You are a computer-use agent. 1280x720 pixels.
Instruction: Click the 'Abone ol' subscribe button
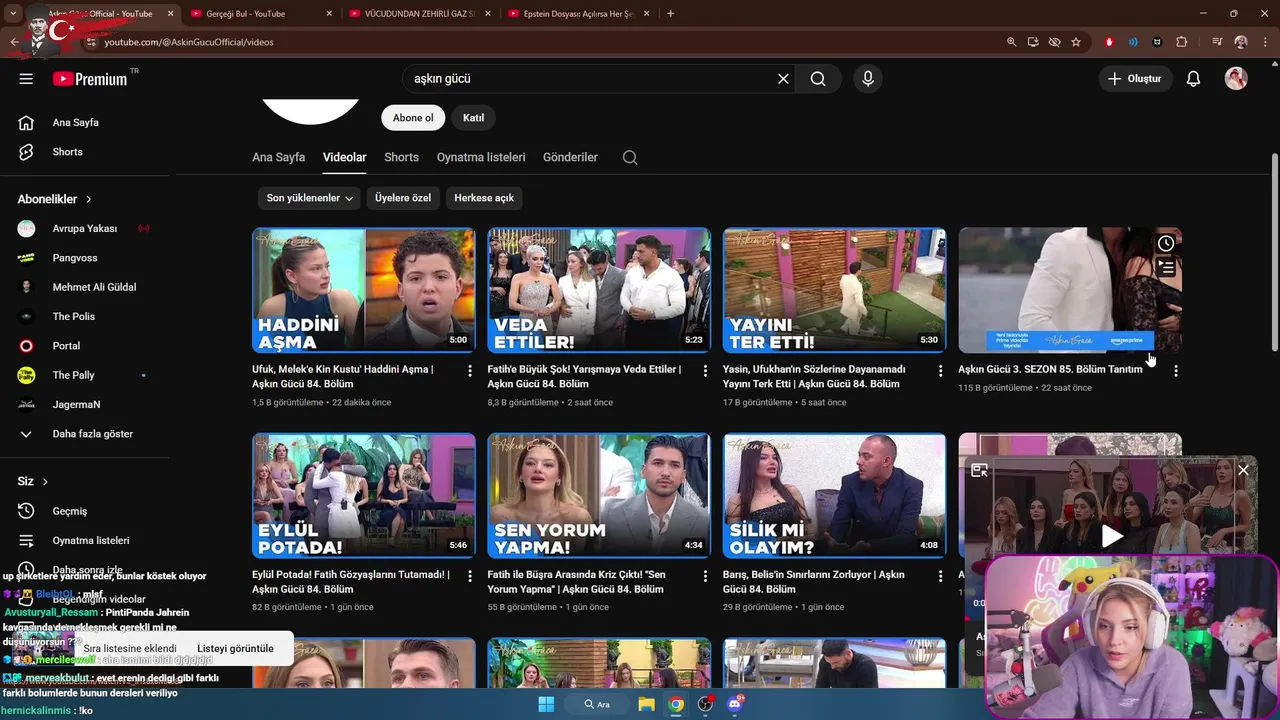[413, 118]
